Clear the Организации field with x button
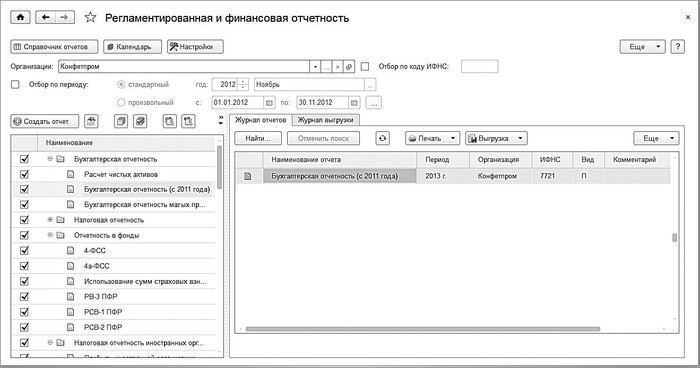 pyautogui.click(x=338, y=67)
